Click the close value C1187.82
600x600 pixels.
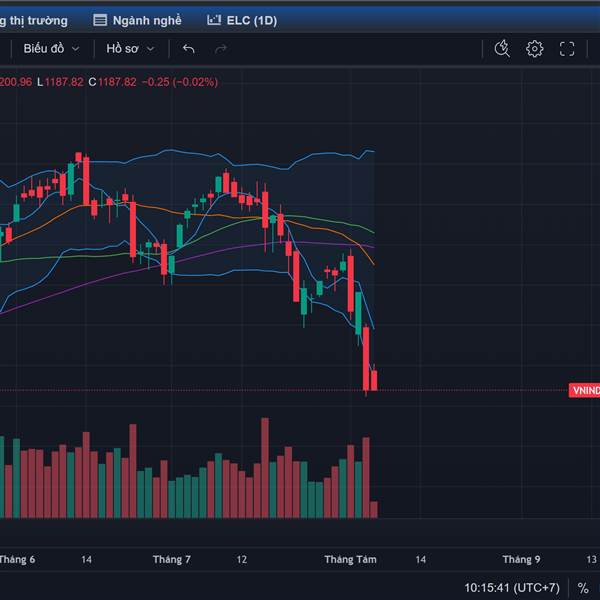point(112,82)
